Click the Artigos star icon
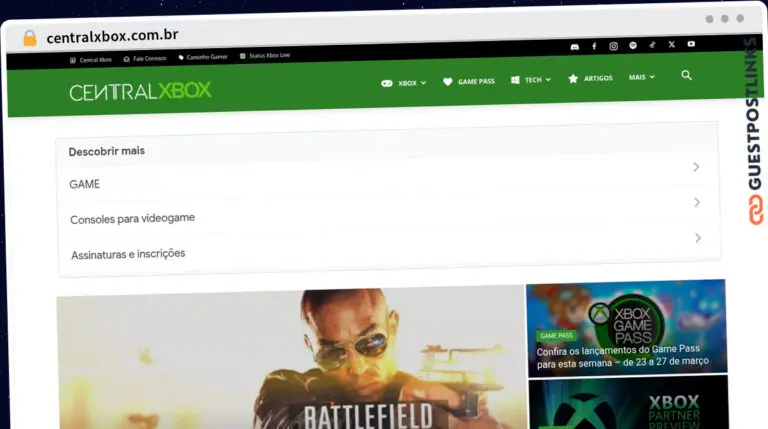768x429 pixels. click(x=573, y=79)
